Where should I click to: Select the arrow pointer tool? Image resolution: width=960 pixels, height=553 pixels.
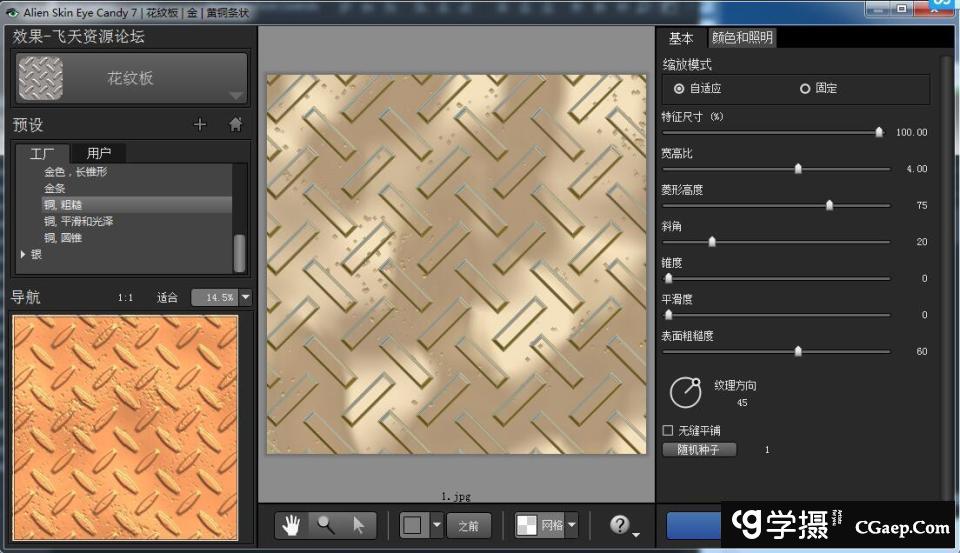tap(358, 525)
